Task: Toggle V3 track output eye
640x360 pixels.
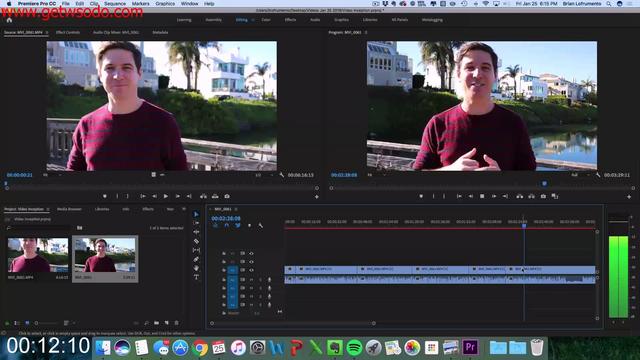Action: pos(251,253)
